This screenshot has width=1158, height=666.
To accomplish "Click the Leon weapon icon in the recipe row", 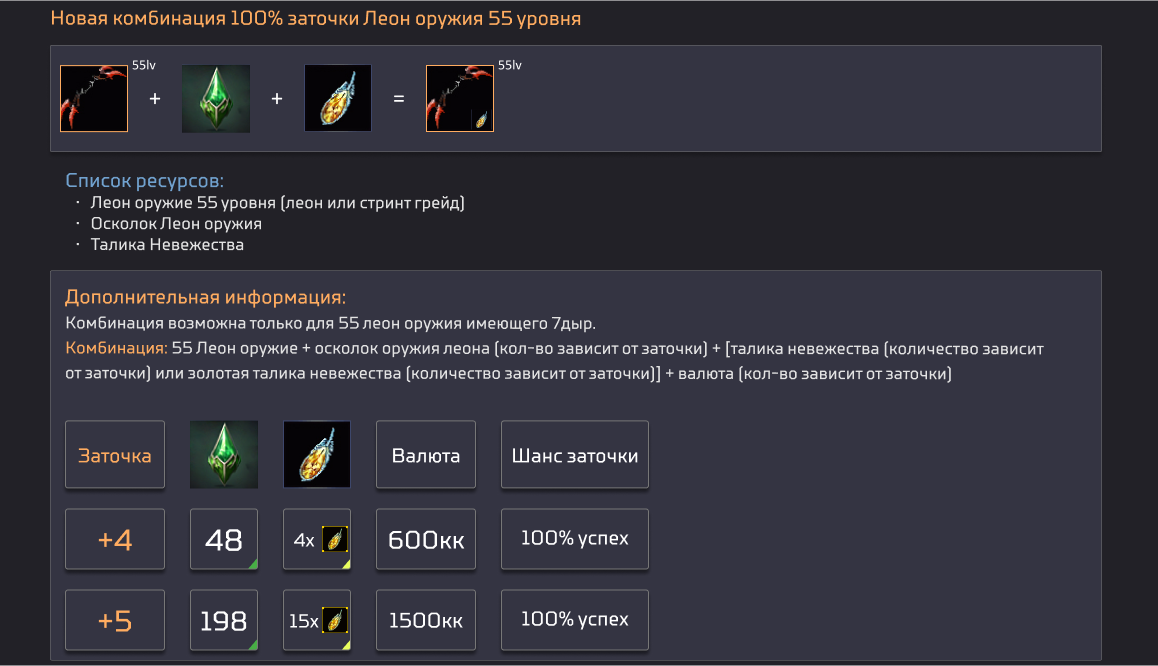I will pyautogui.click(x=94, y=99).
